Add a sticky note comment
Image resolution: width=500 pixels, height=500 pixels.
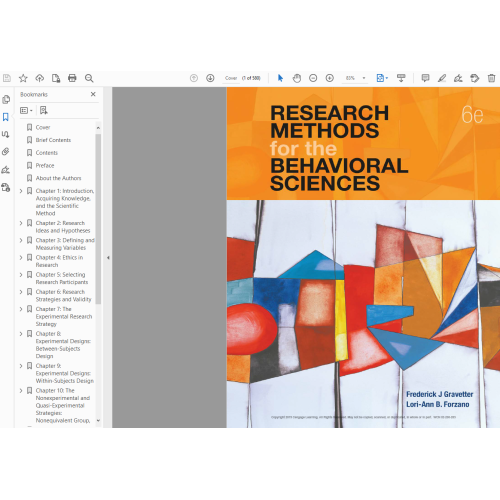(x=425, y=78)
